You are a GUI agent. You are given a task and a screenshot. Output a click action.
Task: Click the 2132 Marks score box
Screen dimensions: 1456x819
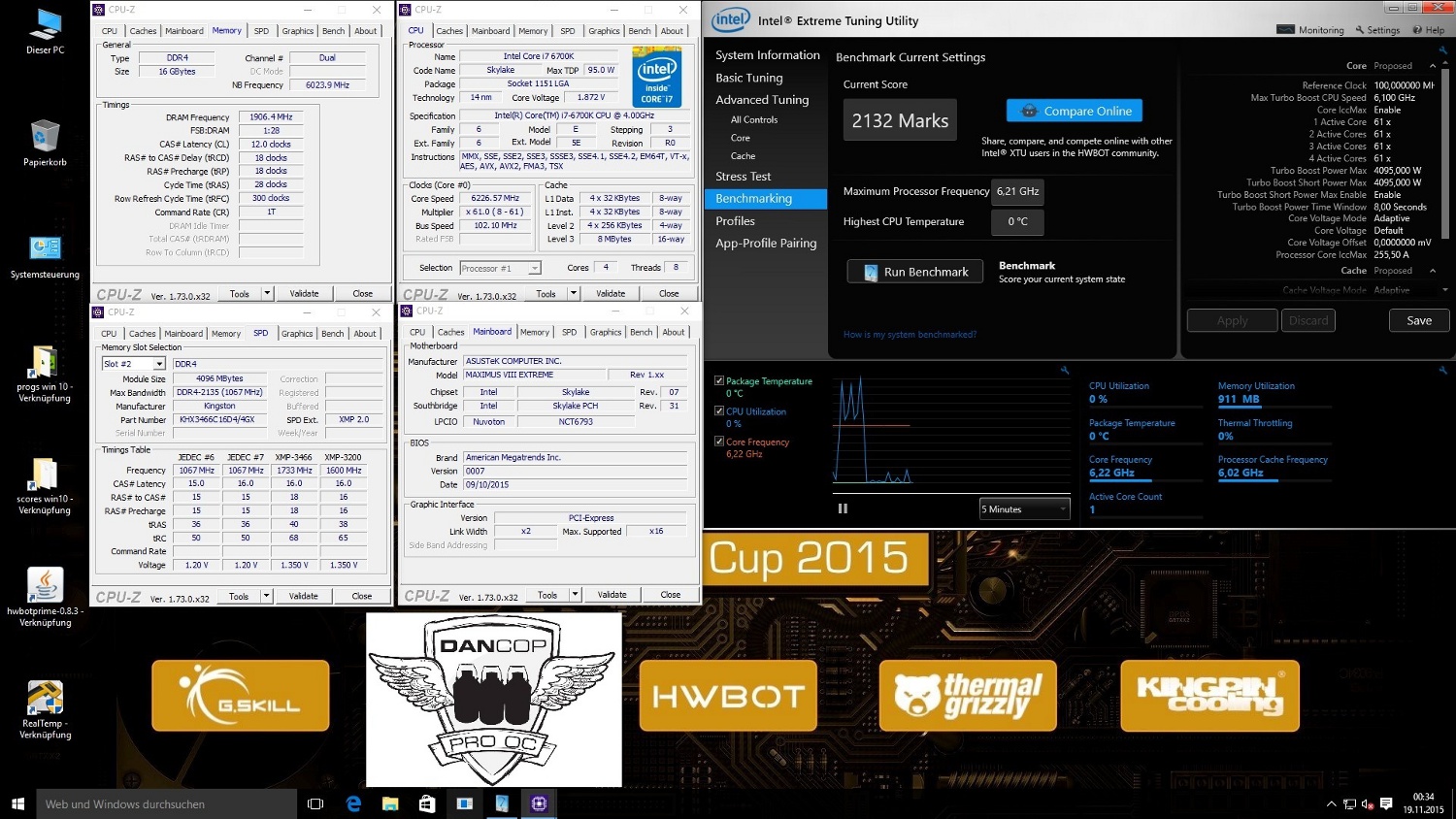(900, 120)
